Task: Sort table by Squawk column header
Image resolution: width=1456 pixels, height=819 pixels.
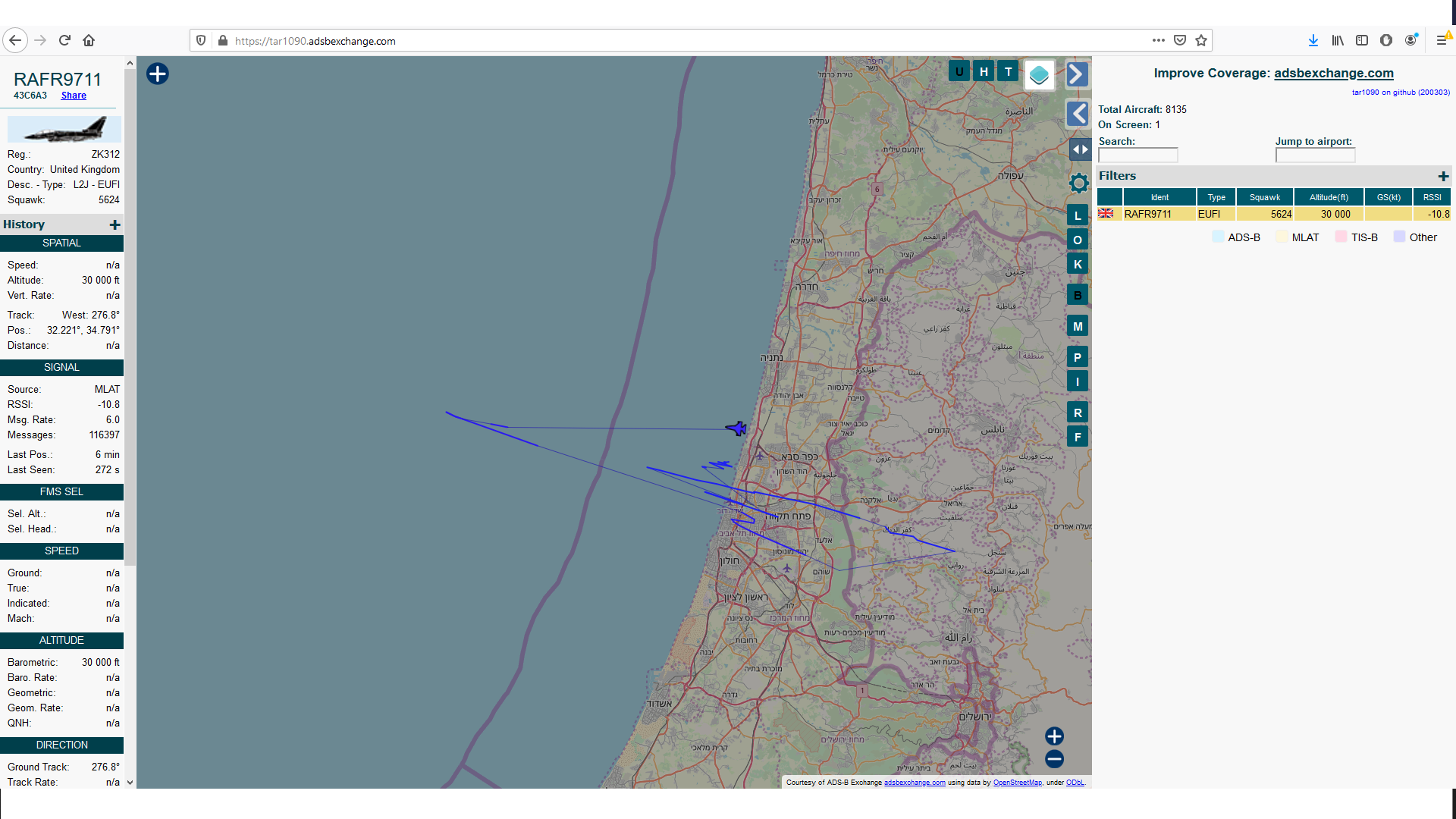Action: (x=1264, y=197)
